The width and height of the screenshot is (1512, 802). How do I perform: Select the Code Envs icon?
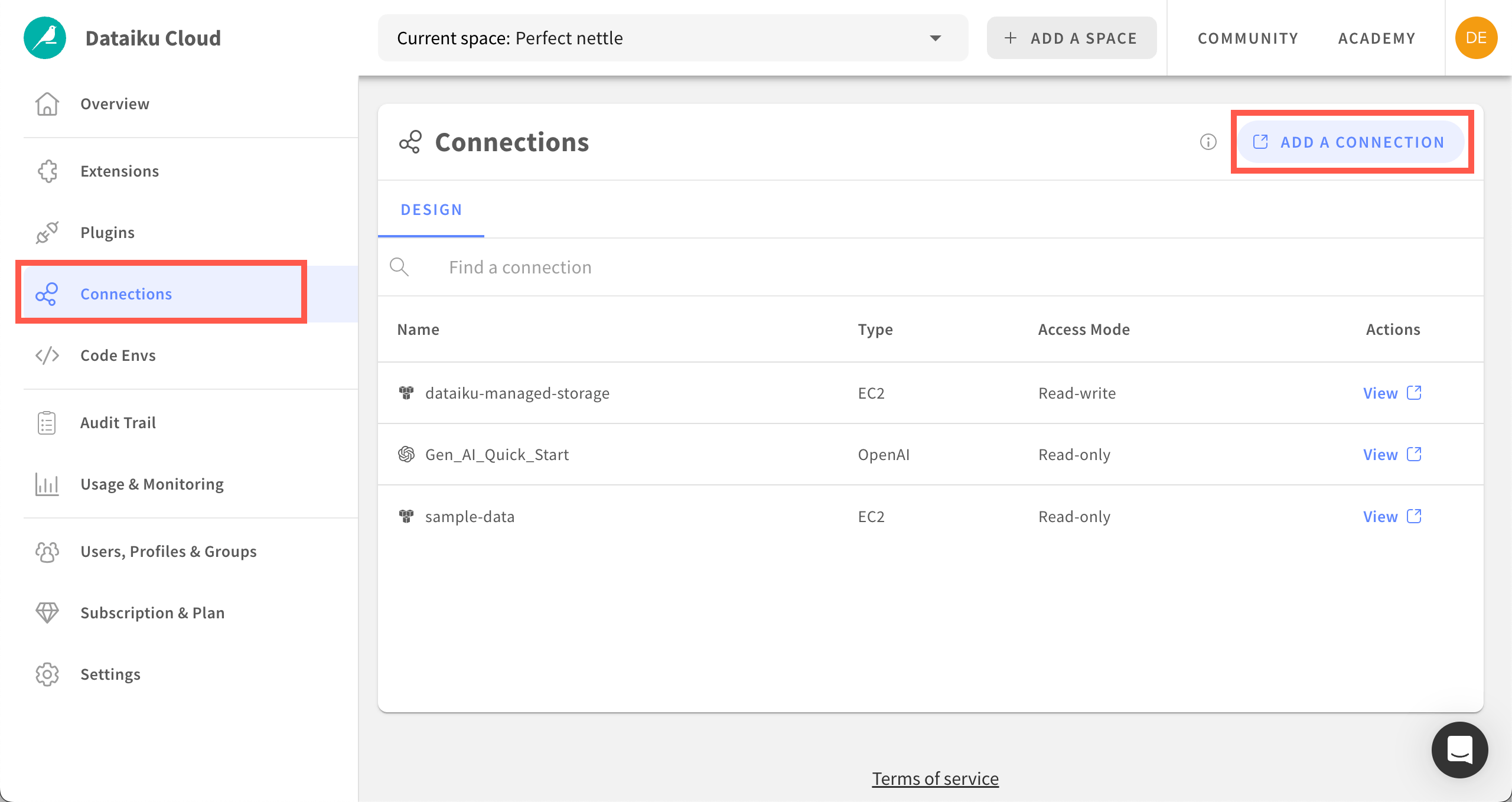46,355
